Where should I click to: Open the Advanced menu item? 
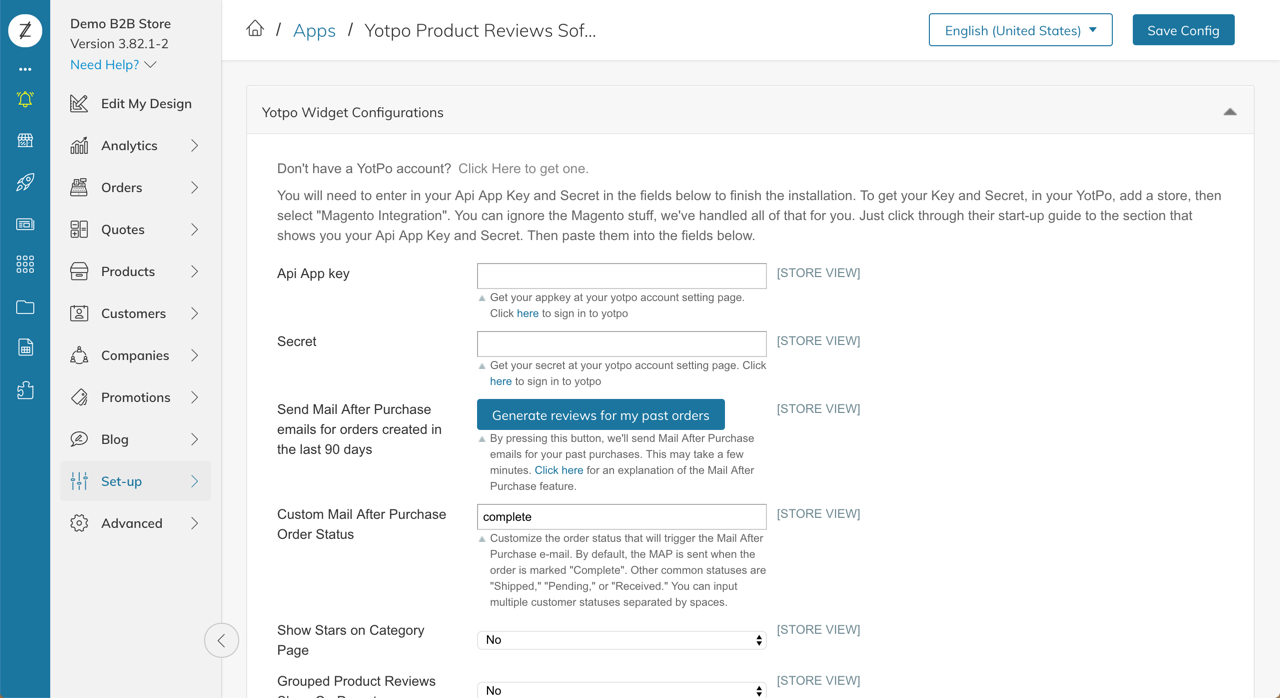click(x=136, y=523)
